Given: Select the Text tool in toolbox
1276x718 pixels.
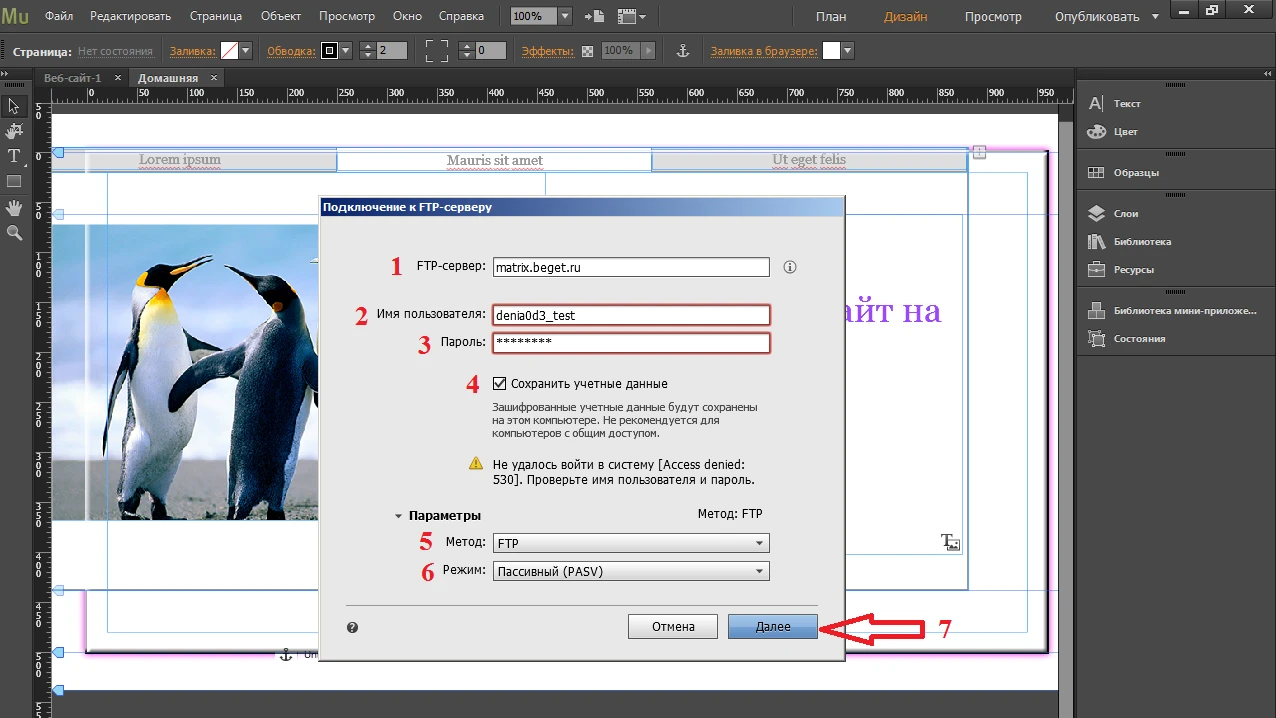Looking at the screenshot, I should [14, 156].
